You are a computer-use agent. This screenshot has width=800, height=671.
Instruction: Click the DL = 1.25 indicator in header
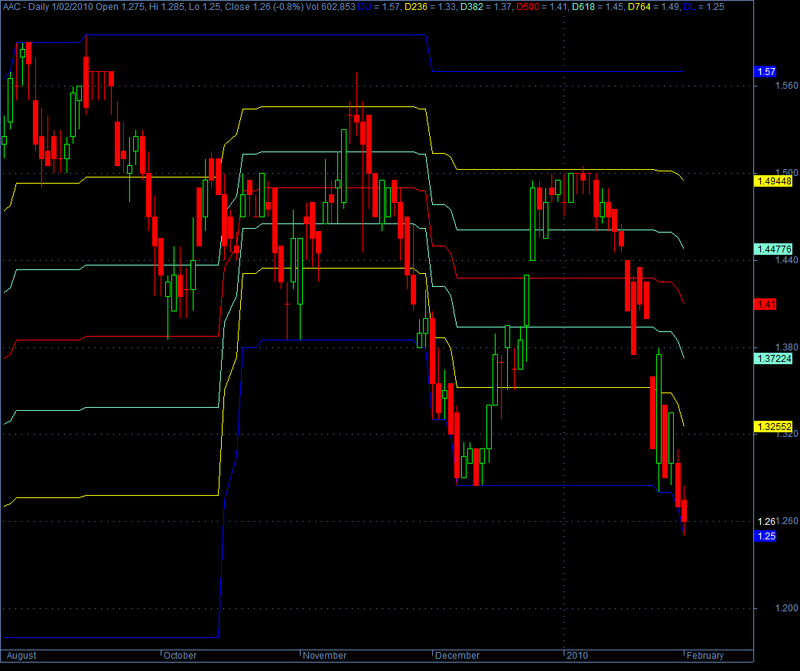pos(704,7)
